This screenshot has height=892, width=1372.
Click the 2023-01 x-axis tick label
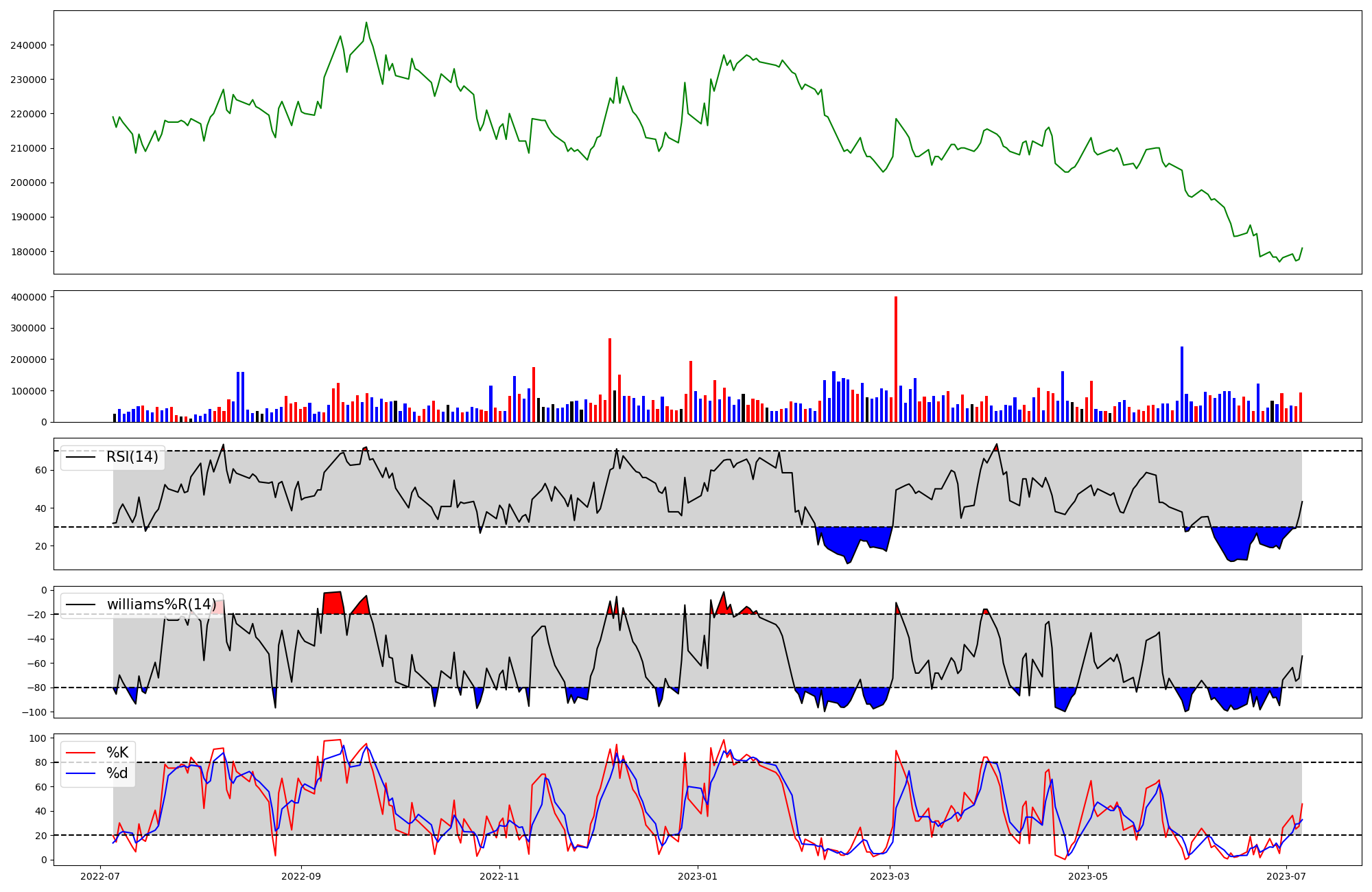698,876
